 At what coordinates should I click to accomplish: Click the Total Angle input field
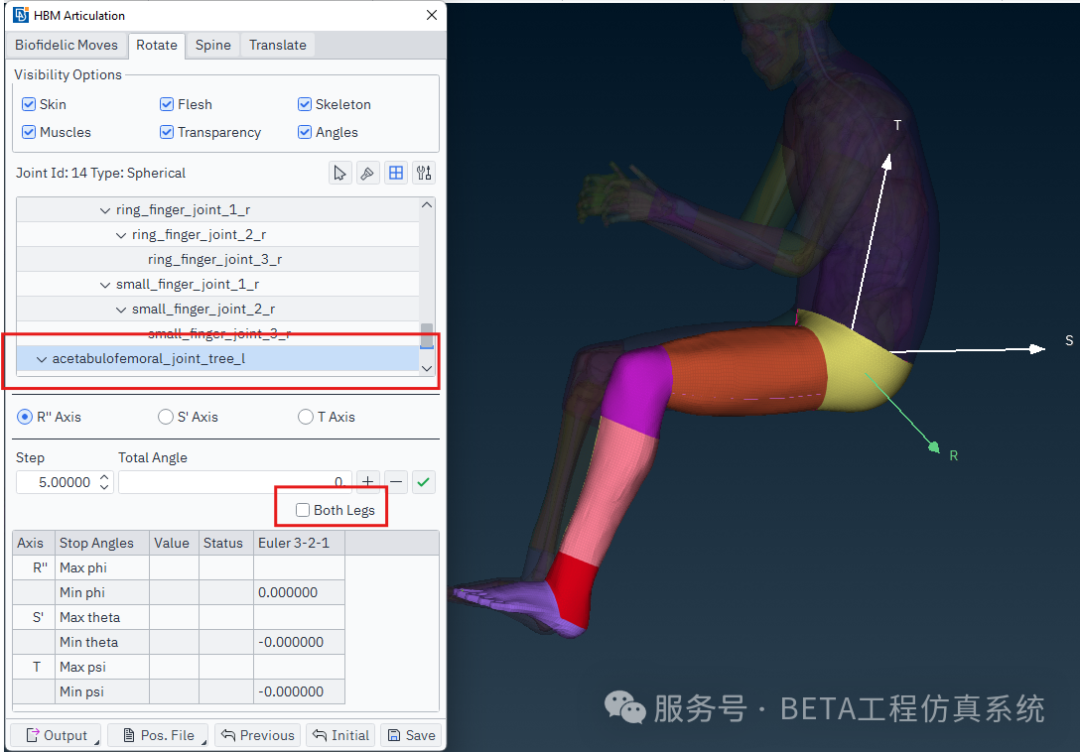pyautogui.click(x=235, y=482)
